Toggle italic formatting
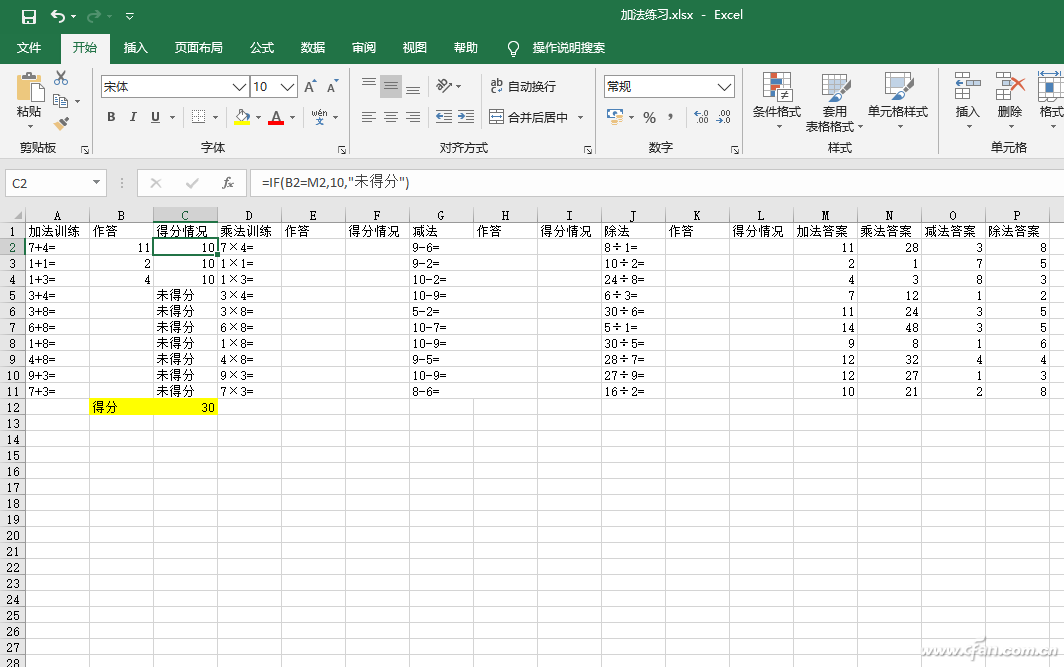1064x667 pixels. [x=134, y=117]
